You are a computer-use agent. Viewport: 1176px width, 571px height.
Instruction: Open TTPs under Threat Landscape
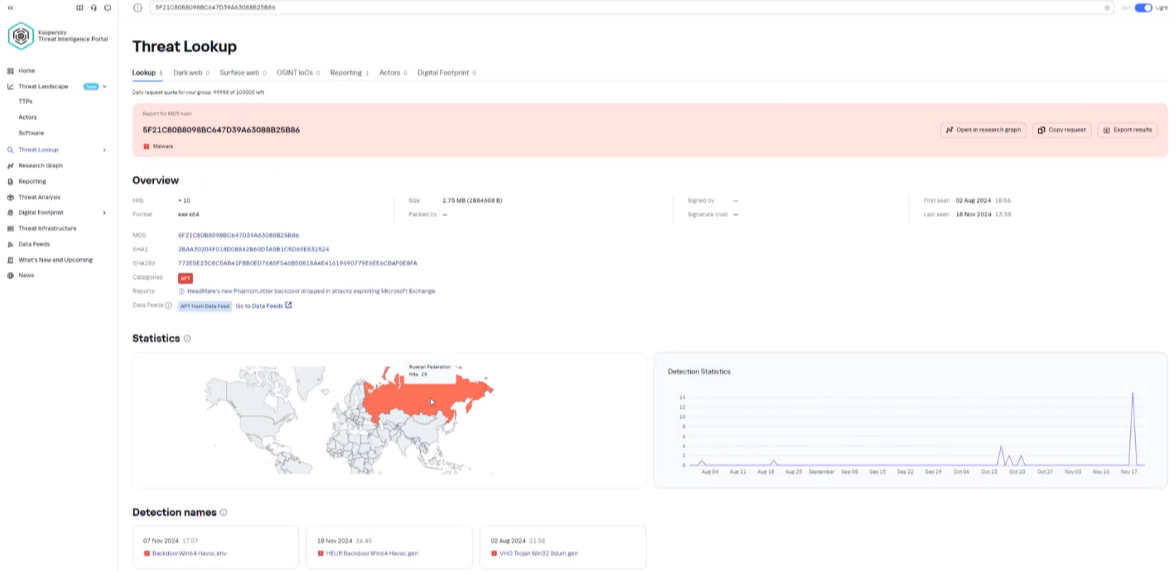click(x=26, y=101)
